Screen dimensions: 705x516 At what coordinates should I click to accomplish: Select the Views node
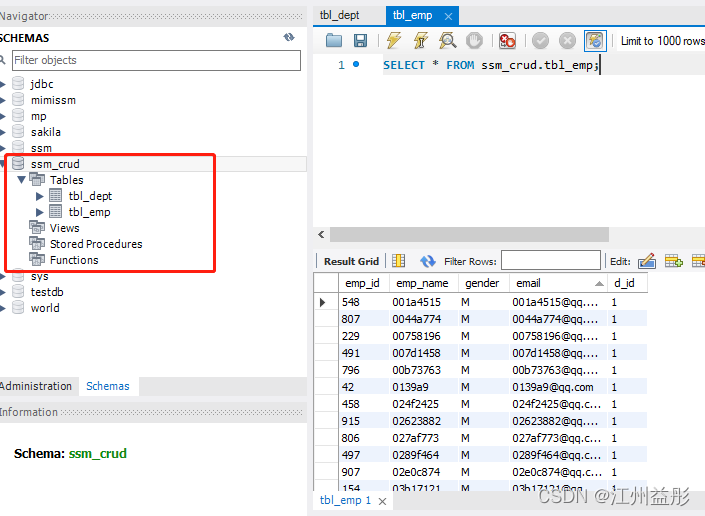click(64, 228)
